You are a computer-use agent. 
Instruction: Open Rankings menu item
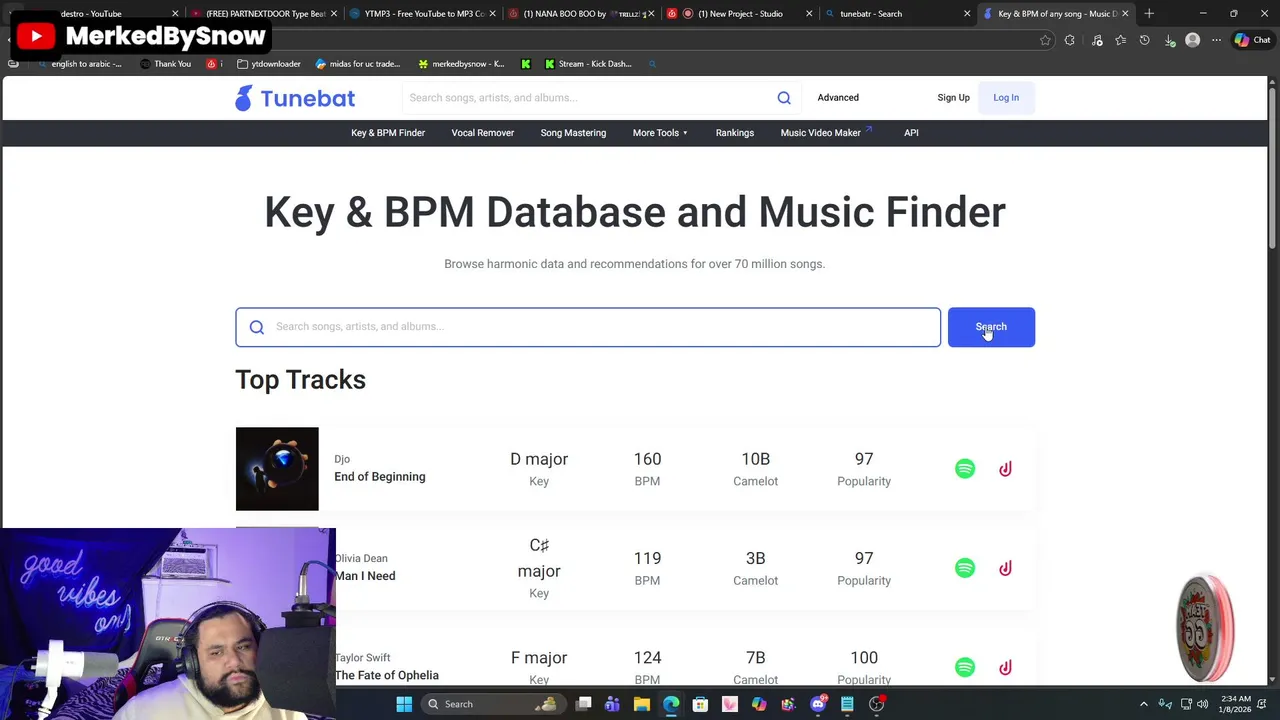[735, 133]
